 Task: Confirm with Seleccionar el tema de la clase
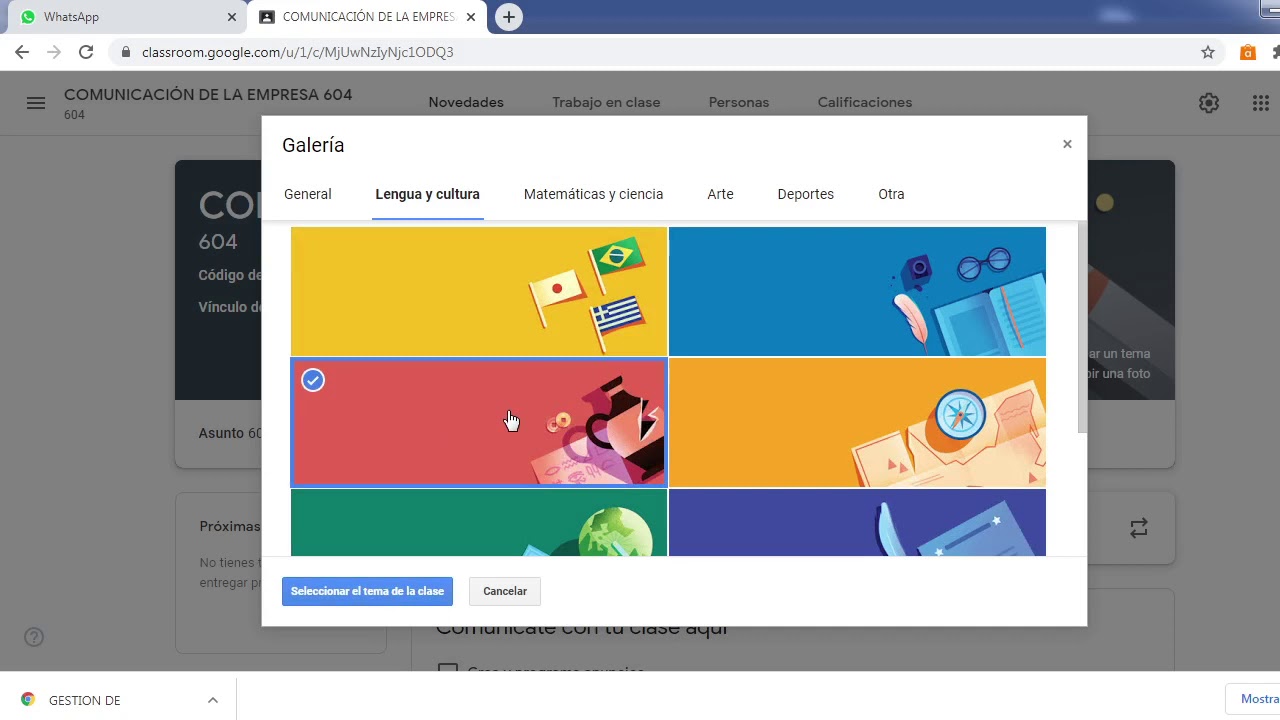tap(367, 591)
